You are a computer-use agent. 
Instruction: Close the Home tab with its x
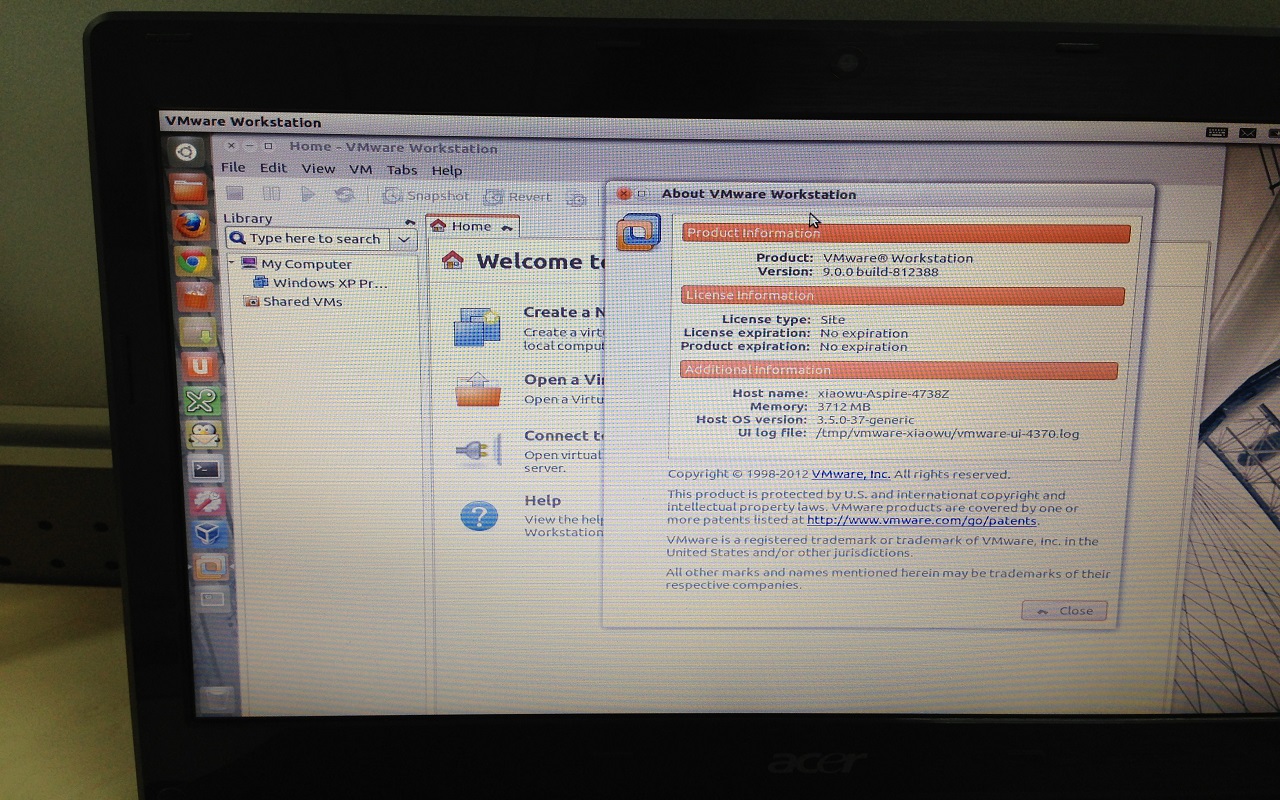pyautogui.click(x=507, y=228)
